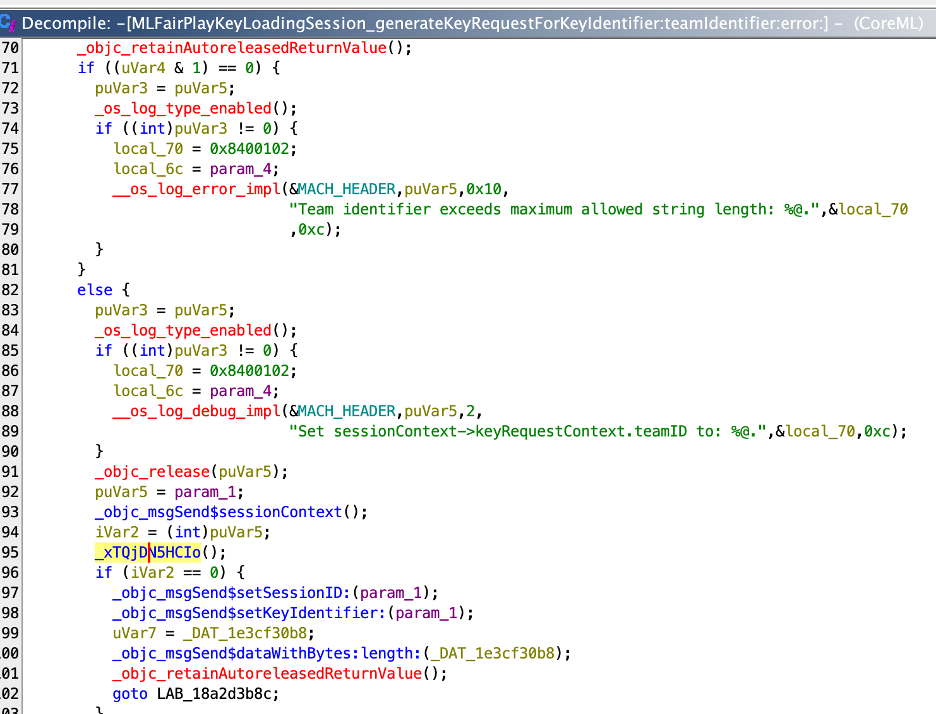Click the Decompile window icon in title bar
936x714 pixels.
click(10, 20)
